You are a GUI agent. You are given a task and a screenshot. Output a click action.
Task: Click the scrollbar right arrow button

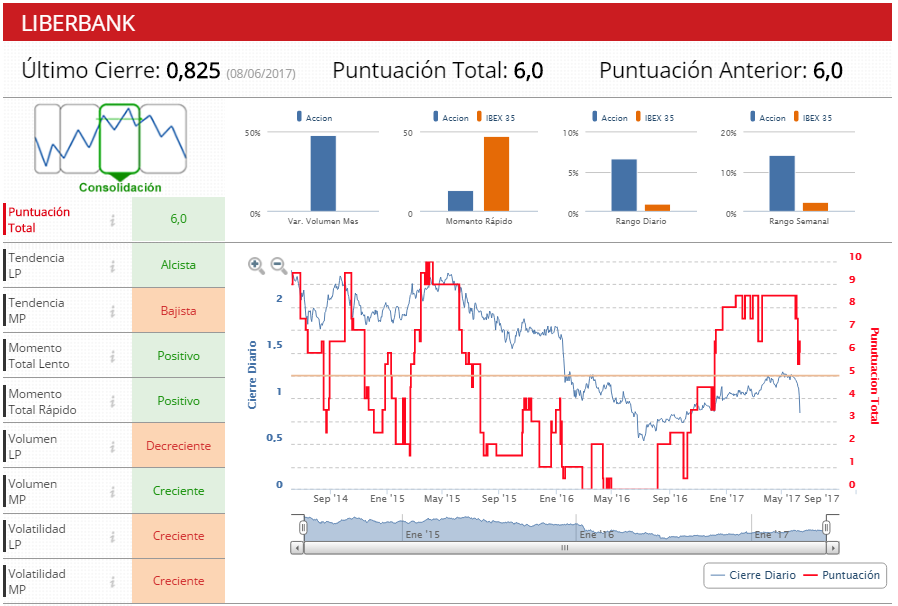[833, 548]
